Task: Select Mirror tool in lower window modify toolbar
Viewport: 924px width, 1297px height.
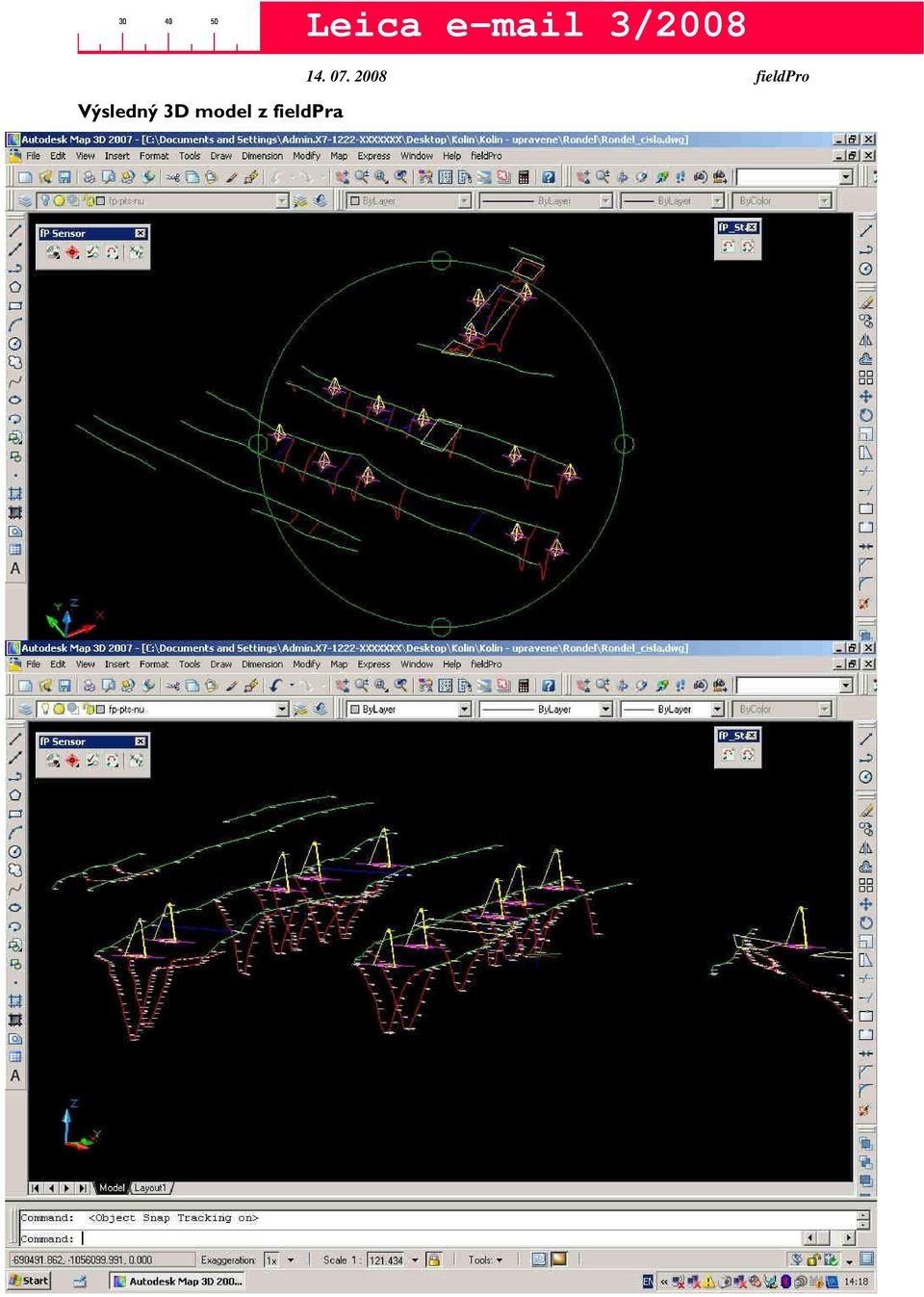Action: click(866, 848)
